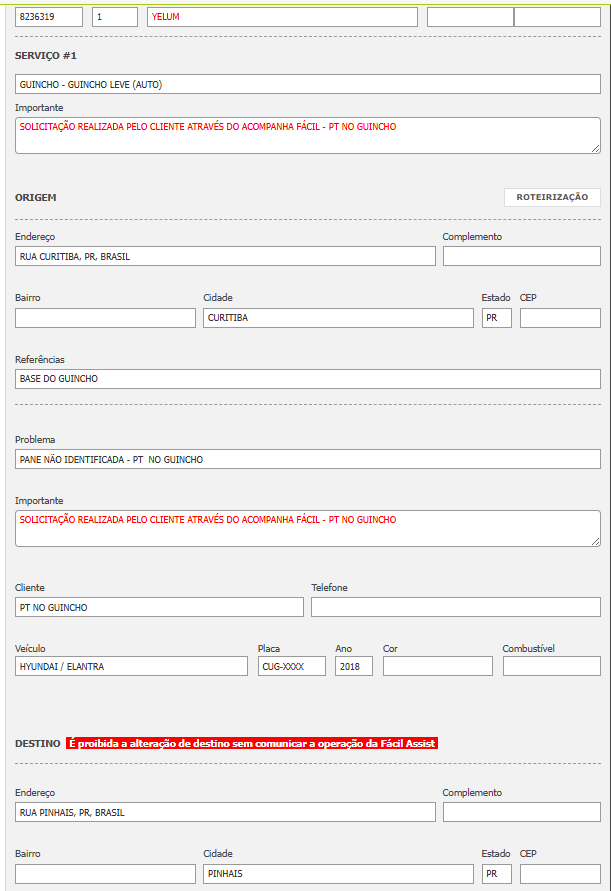Image resolution: width=611 pixels, height=891 pixels.
Task: Click the Placa field
Action: coord(292,666)
